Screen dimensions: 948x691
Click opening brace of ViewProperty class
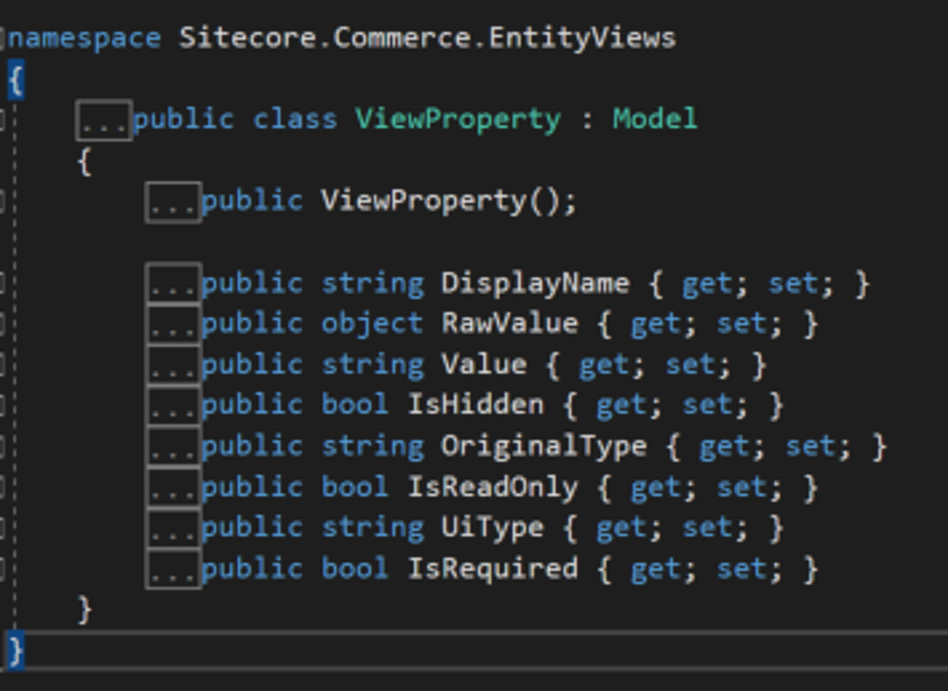tap(85, 161)
